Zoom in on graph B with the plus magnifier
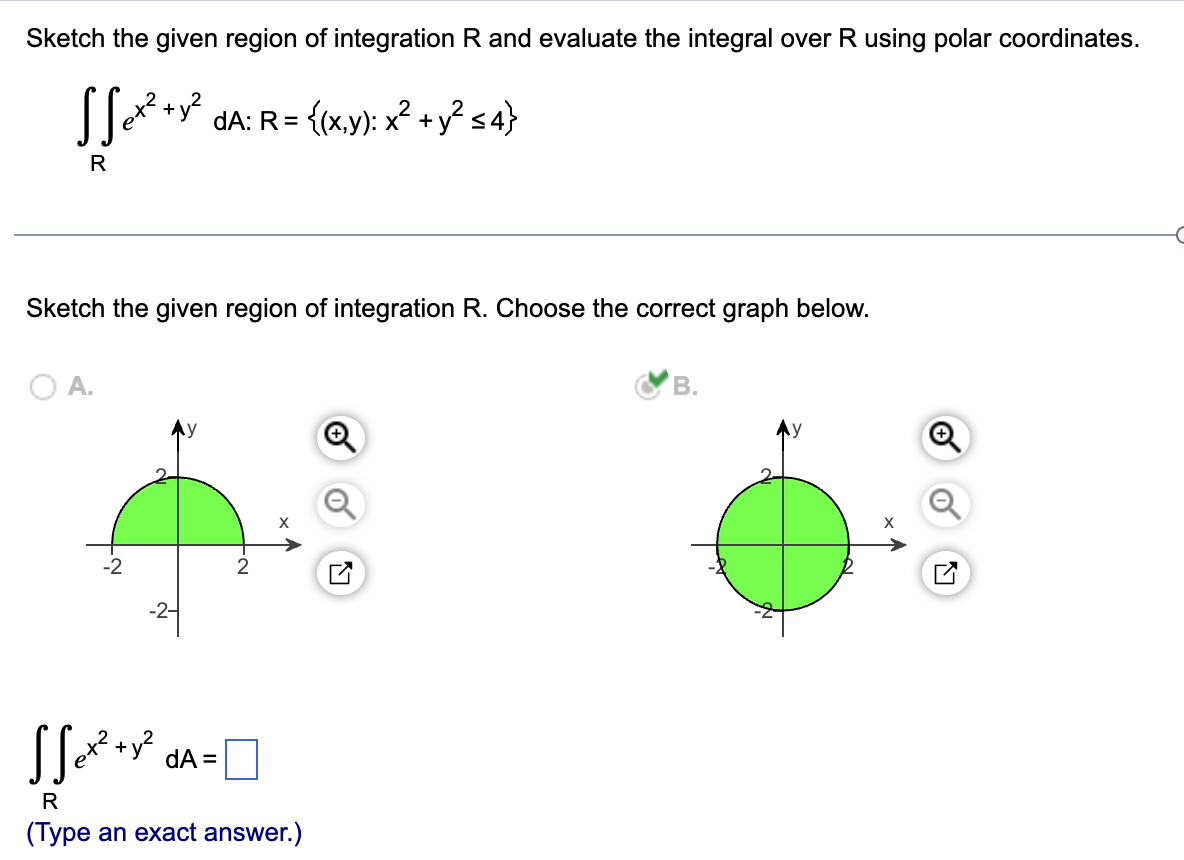Image resolution: width=1184 pixels, height=860 pixels. [945, 437]
